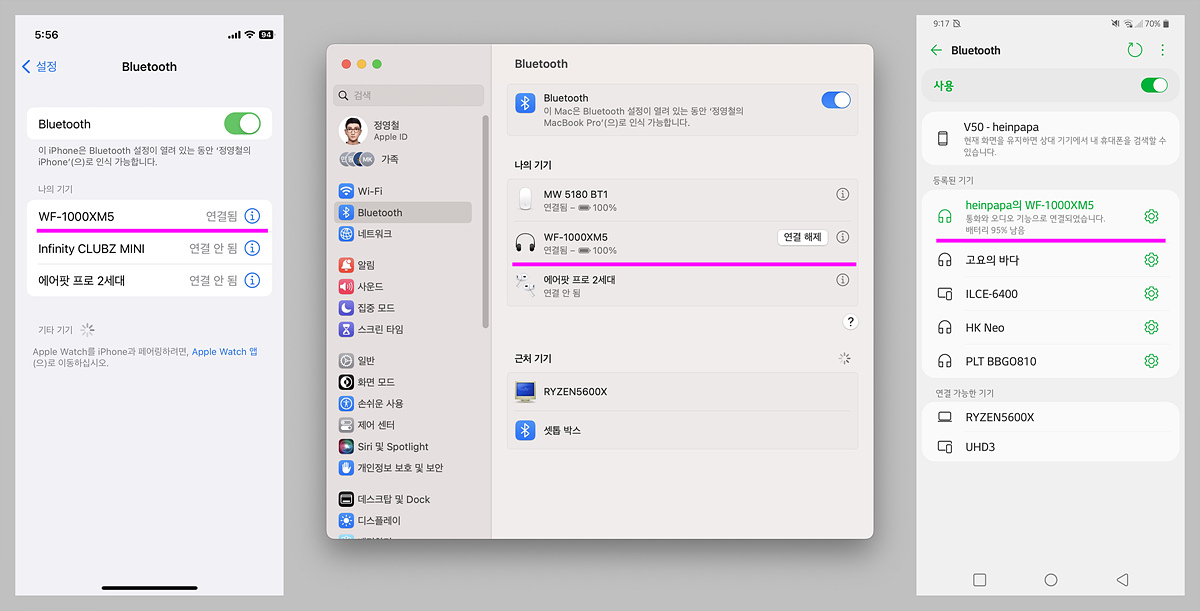This screenshot has width=1200, height=611.
Task: Show info for WF-1000XM5 on Mac
Action: click(842, 237)
